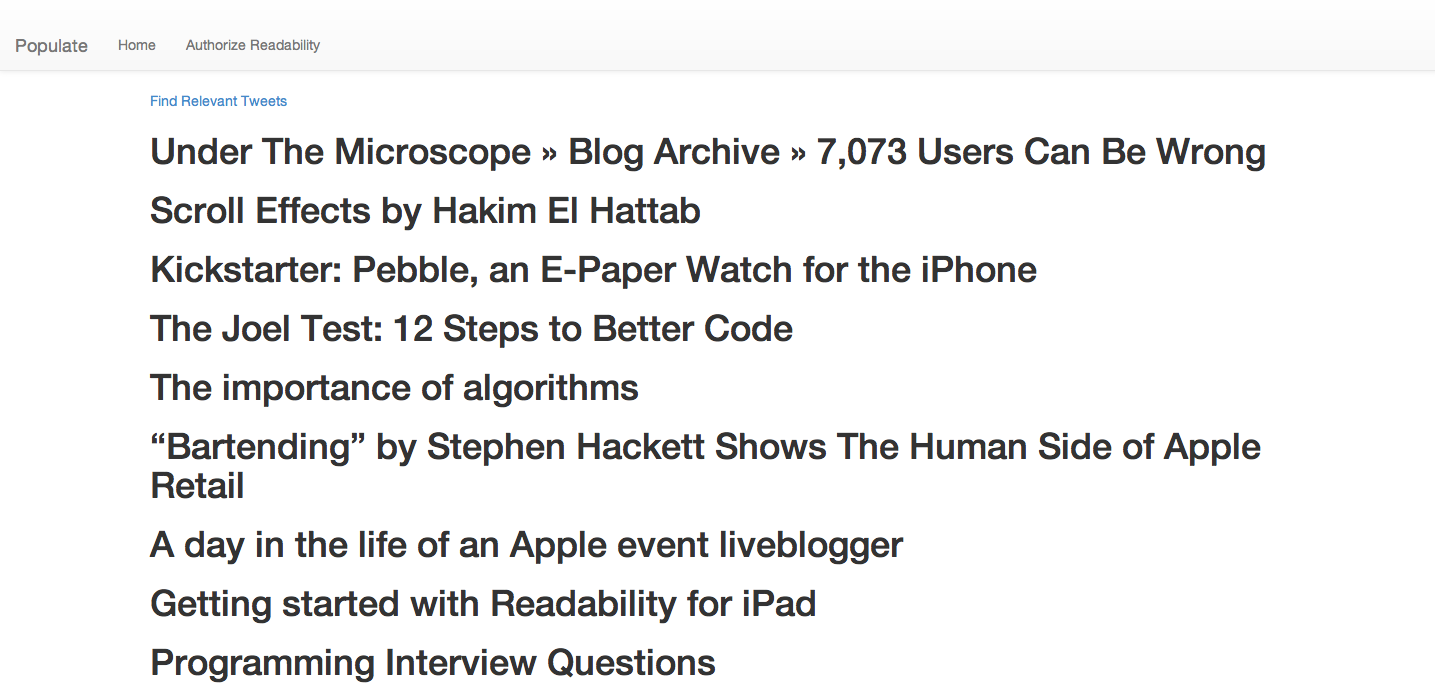Choose the Apple event liveblogger heading

[x=526, y=545]
